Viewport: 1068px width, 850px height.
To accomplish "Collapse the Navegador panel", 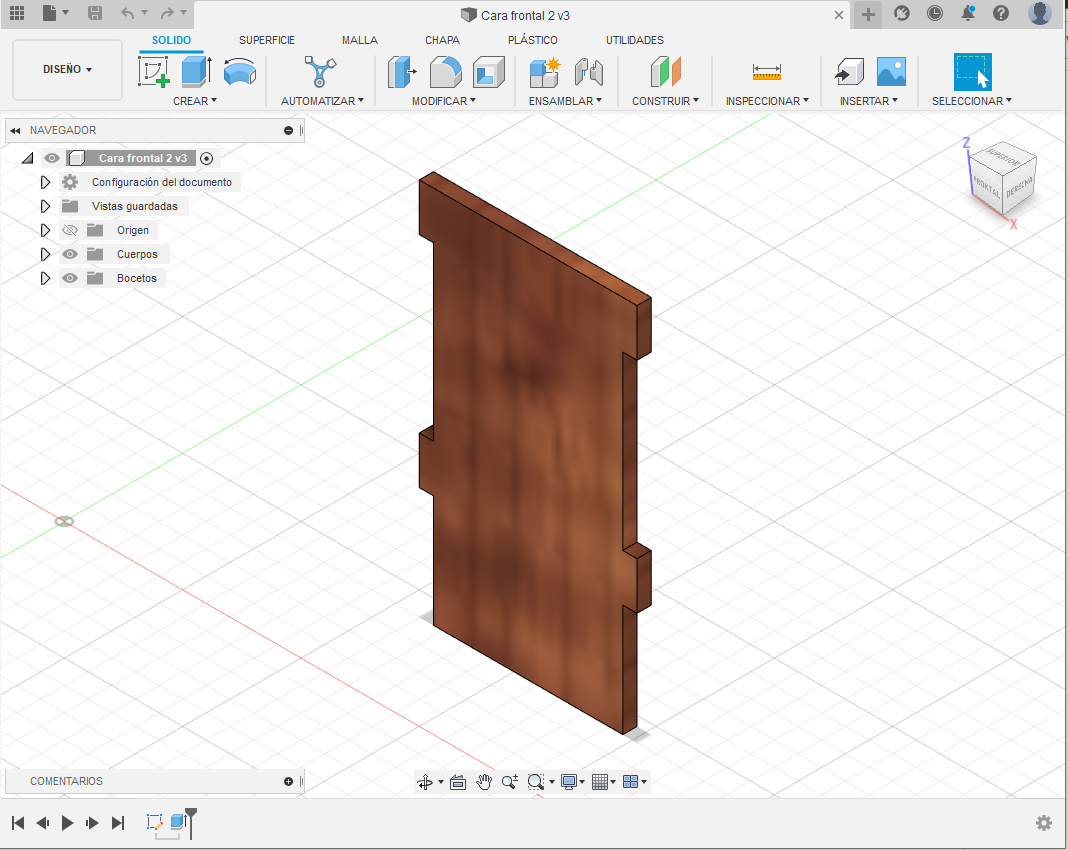I will (15, 130).
